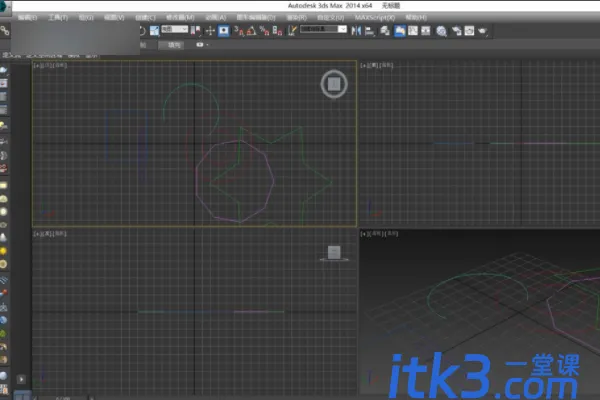Click the Select and Link chain icon
The width and height of the screenshot is (600, 400).
coord(5,31)
